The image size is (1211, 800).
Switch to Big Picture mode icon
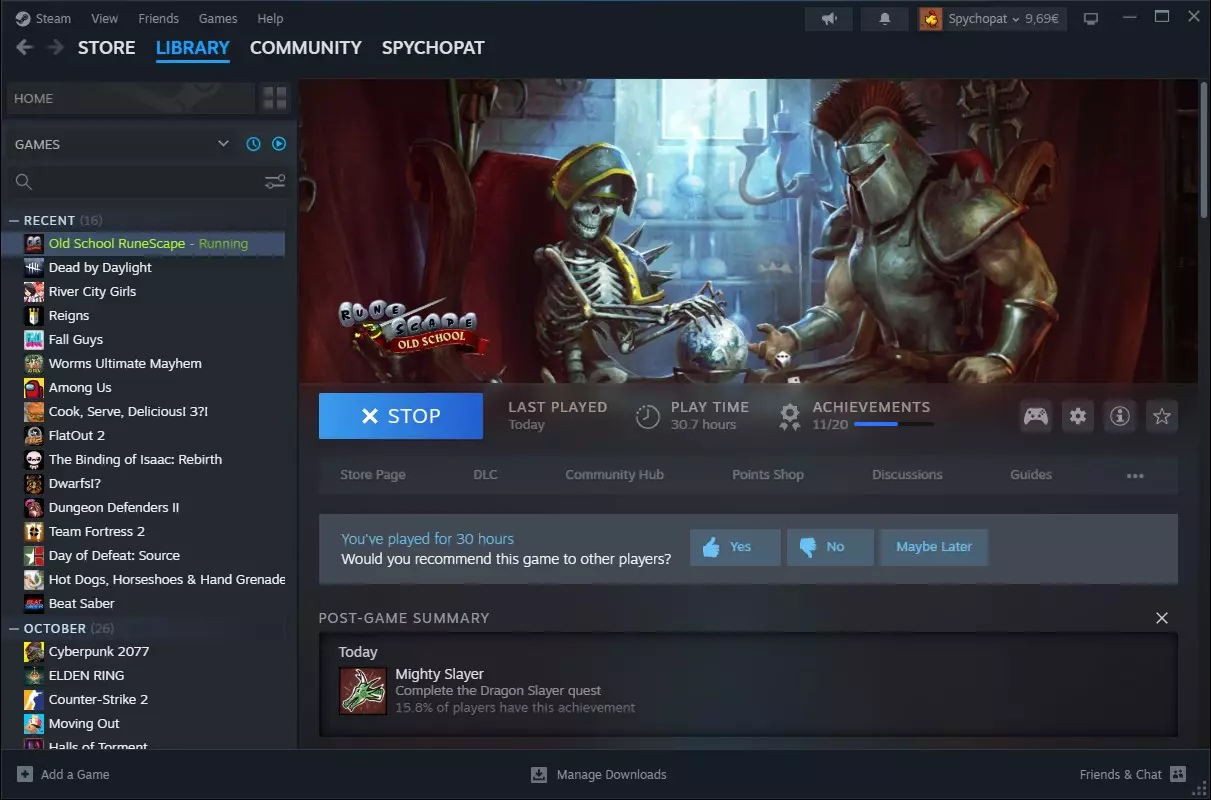click(x=1091, y=19)
